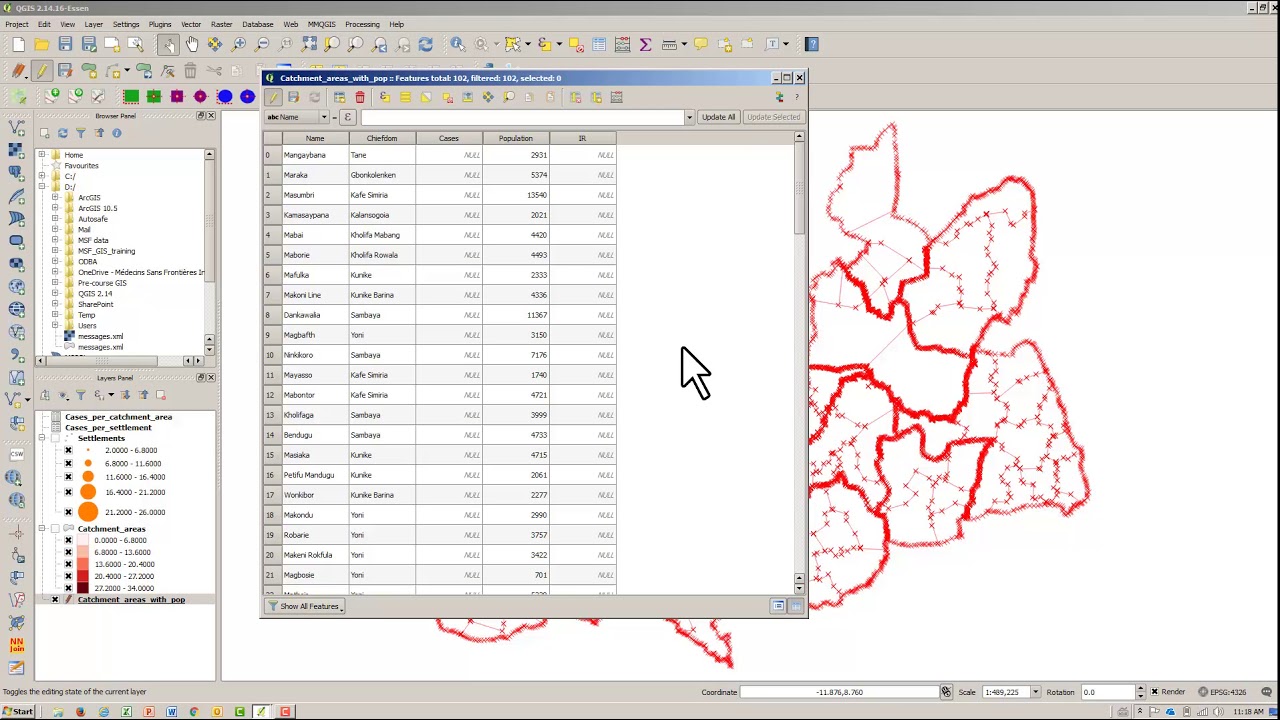Refresh the map canvas

(x=426, y=44)
